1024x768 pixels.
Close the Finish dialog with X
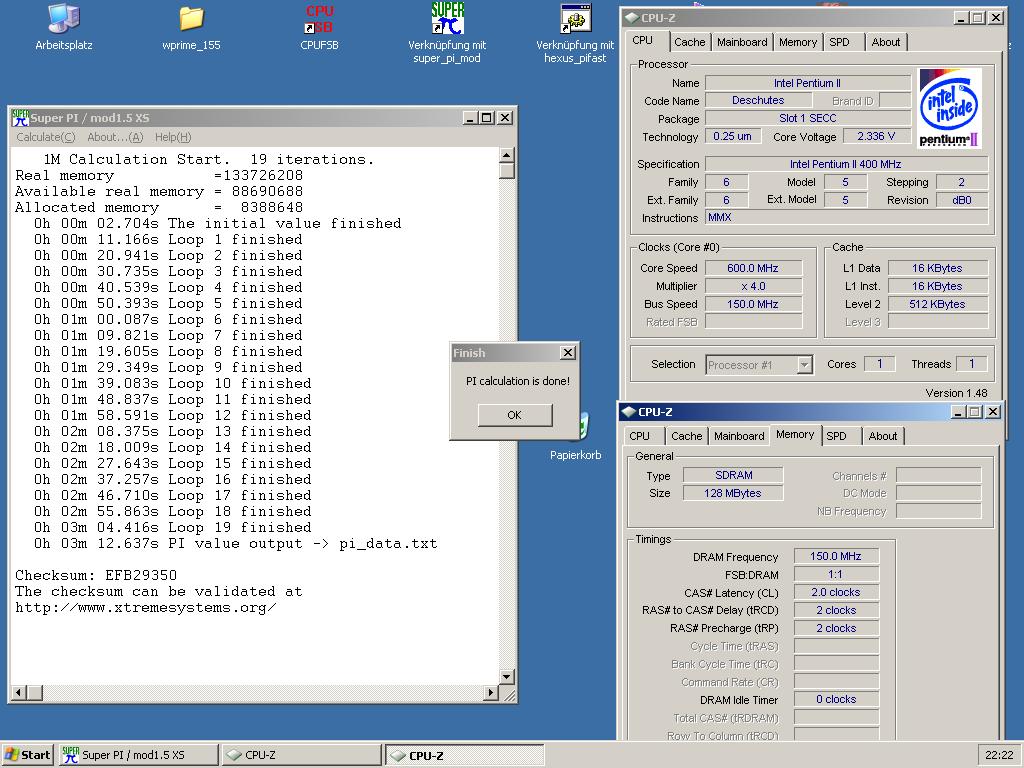tap(568, 353)
